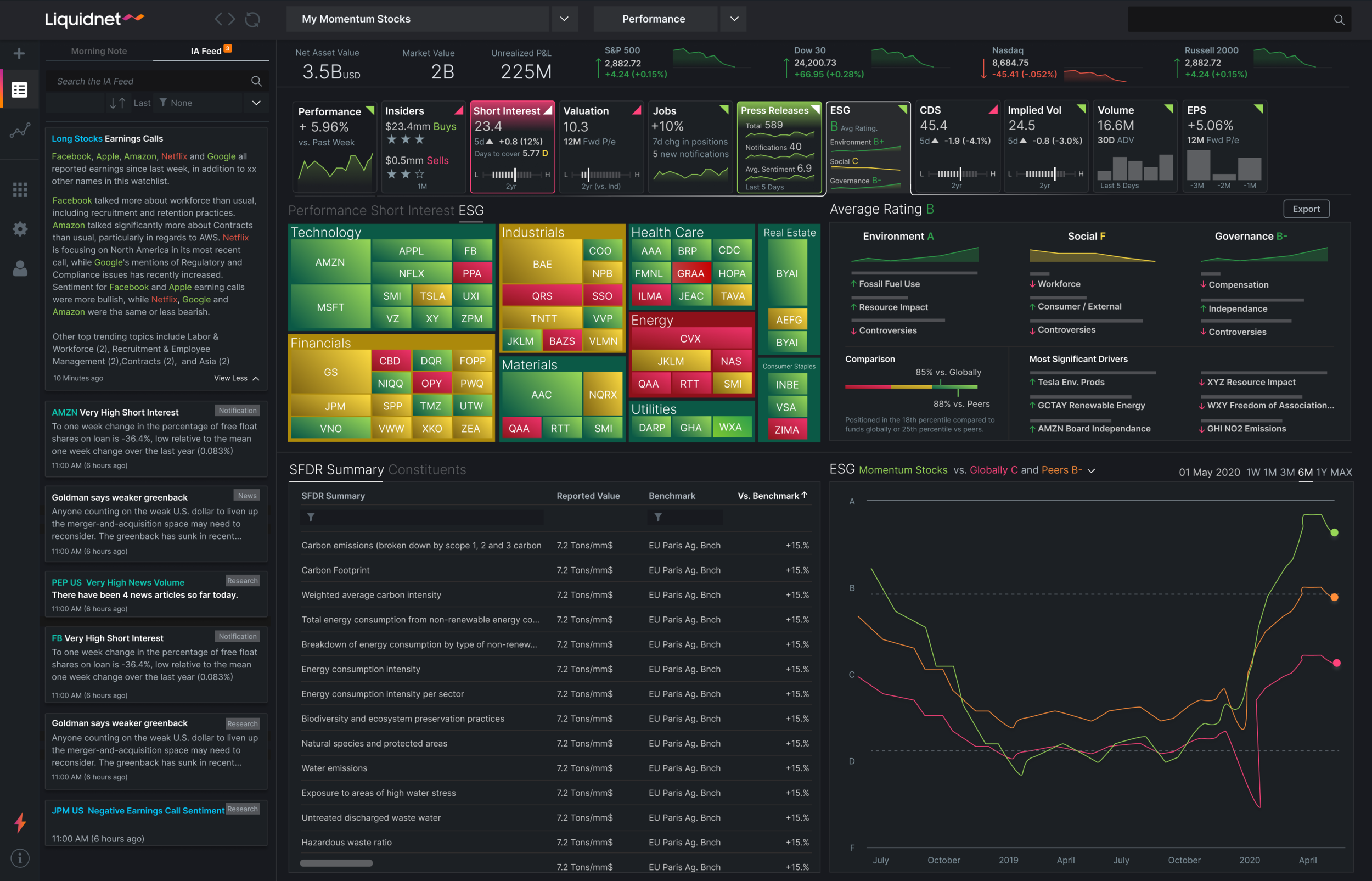The height and width of the screenshot is (881, 1372).
Task: Set chart range to 1Y
Action: click(1321, 472)
